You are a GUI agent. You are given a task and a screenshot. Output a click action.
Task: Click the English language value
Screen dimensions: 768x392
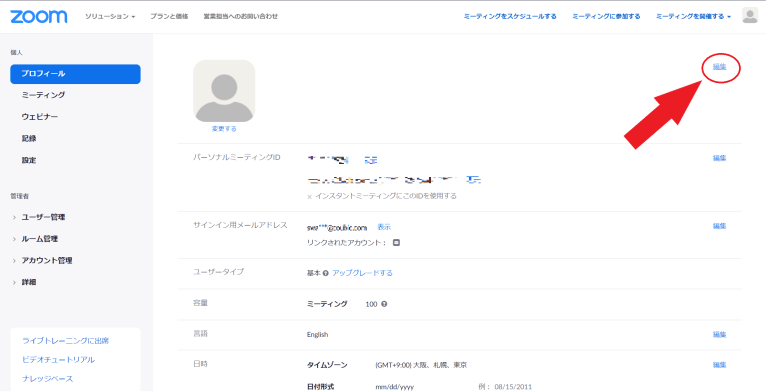pyautogui.click(x=317, y=335)
